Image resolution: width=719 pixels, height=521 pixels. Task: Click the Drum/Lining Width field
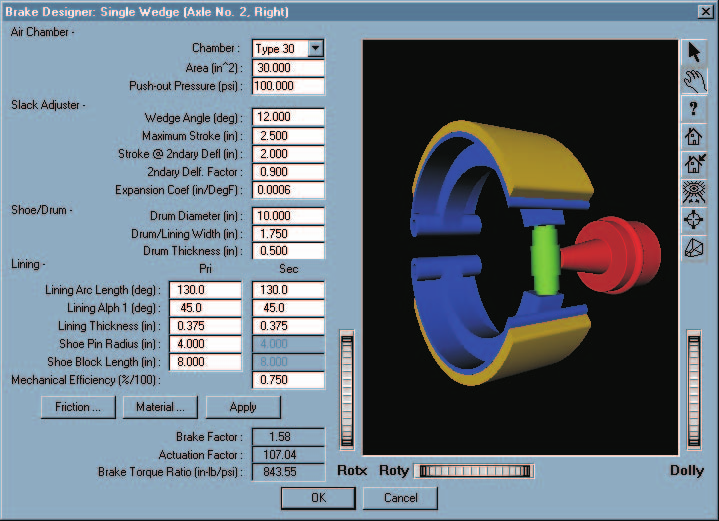pyautogui.click(x=288, y=234)
